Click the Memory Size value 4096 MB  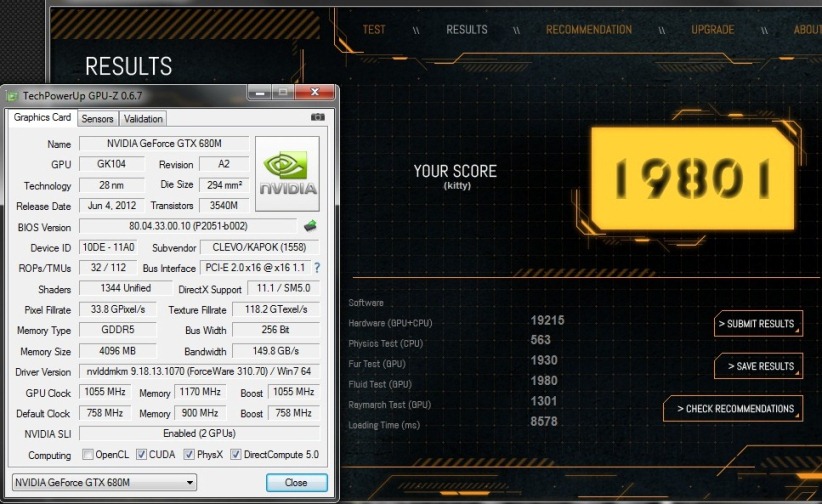[118, 350]
